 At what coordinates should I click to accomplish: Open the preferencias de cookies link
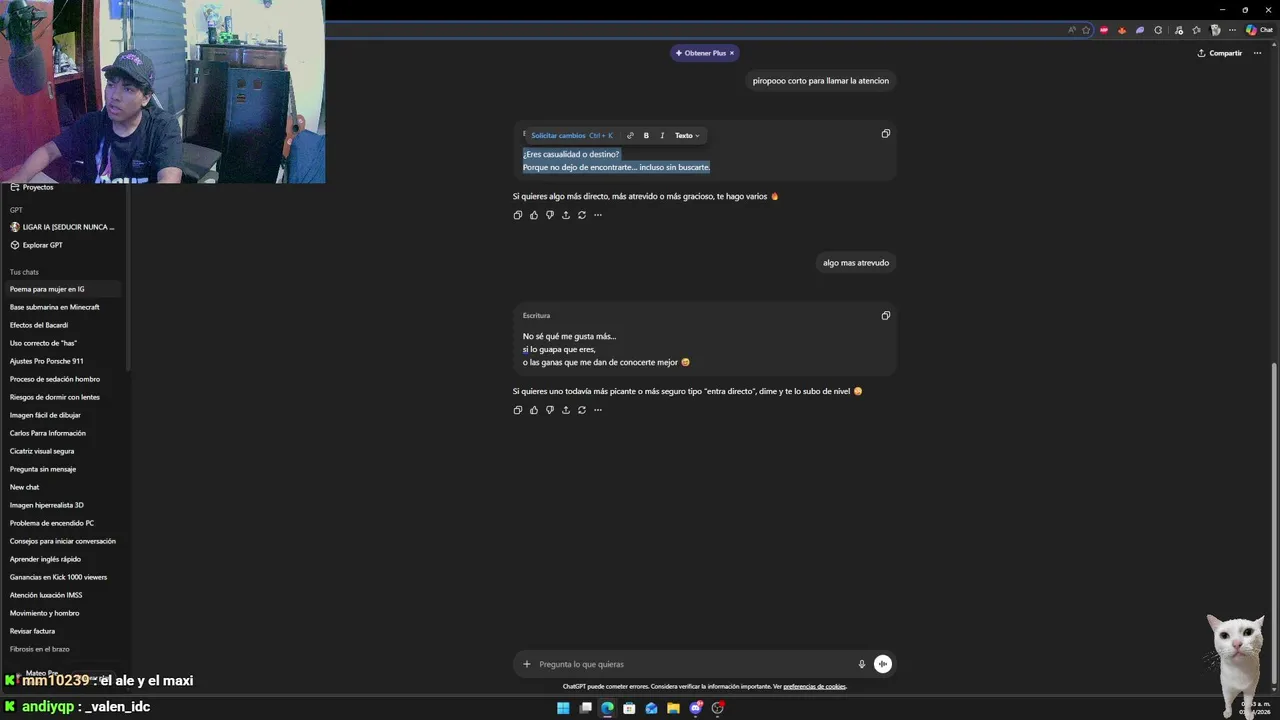click(814, 687)
